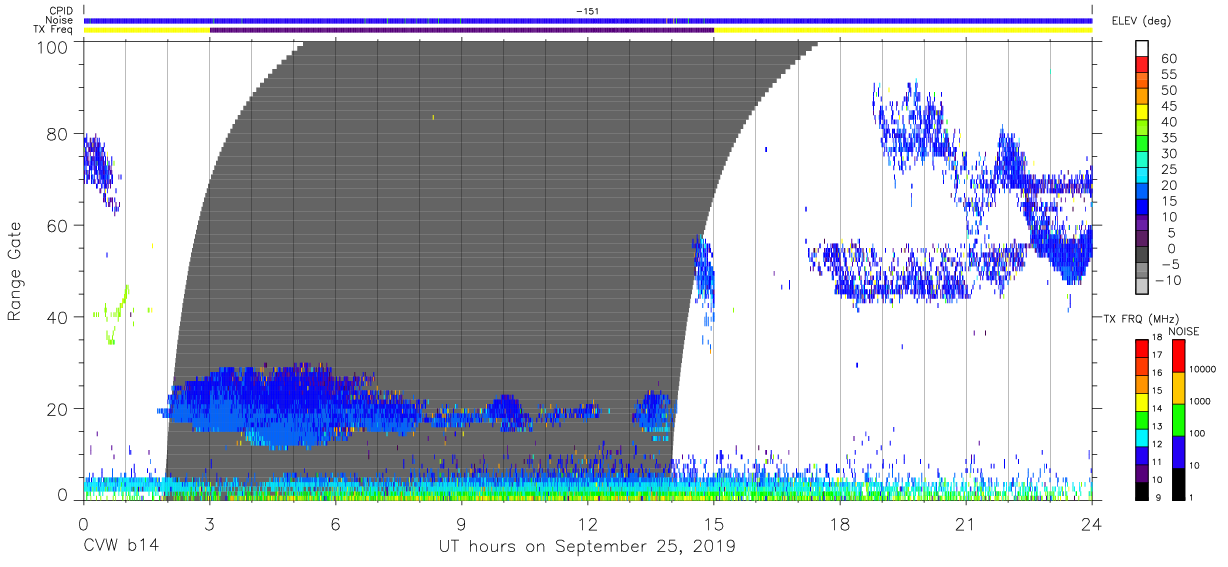
Task: Select the yellow segment of ELEV colorbar
Action: pos(1143,114)
